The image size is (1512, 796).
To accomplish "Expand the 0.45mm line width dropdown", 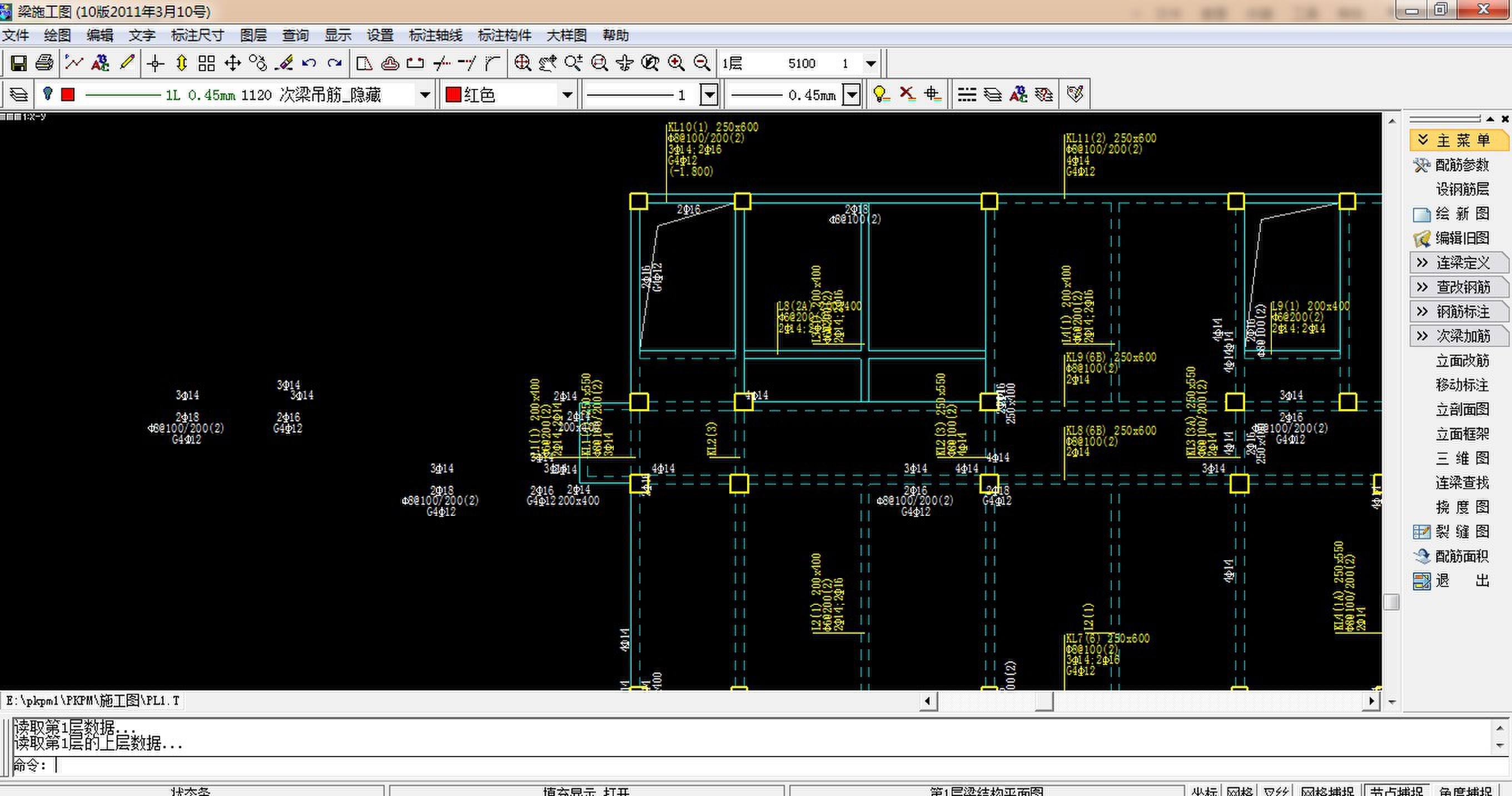I will click(852, 94).
